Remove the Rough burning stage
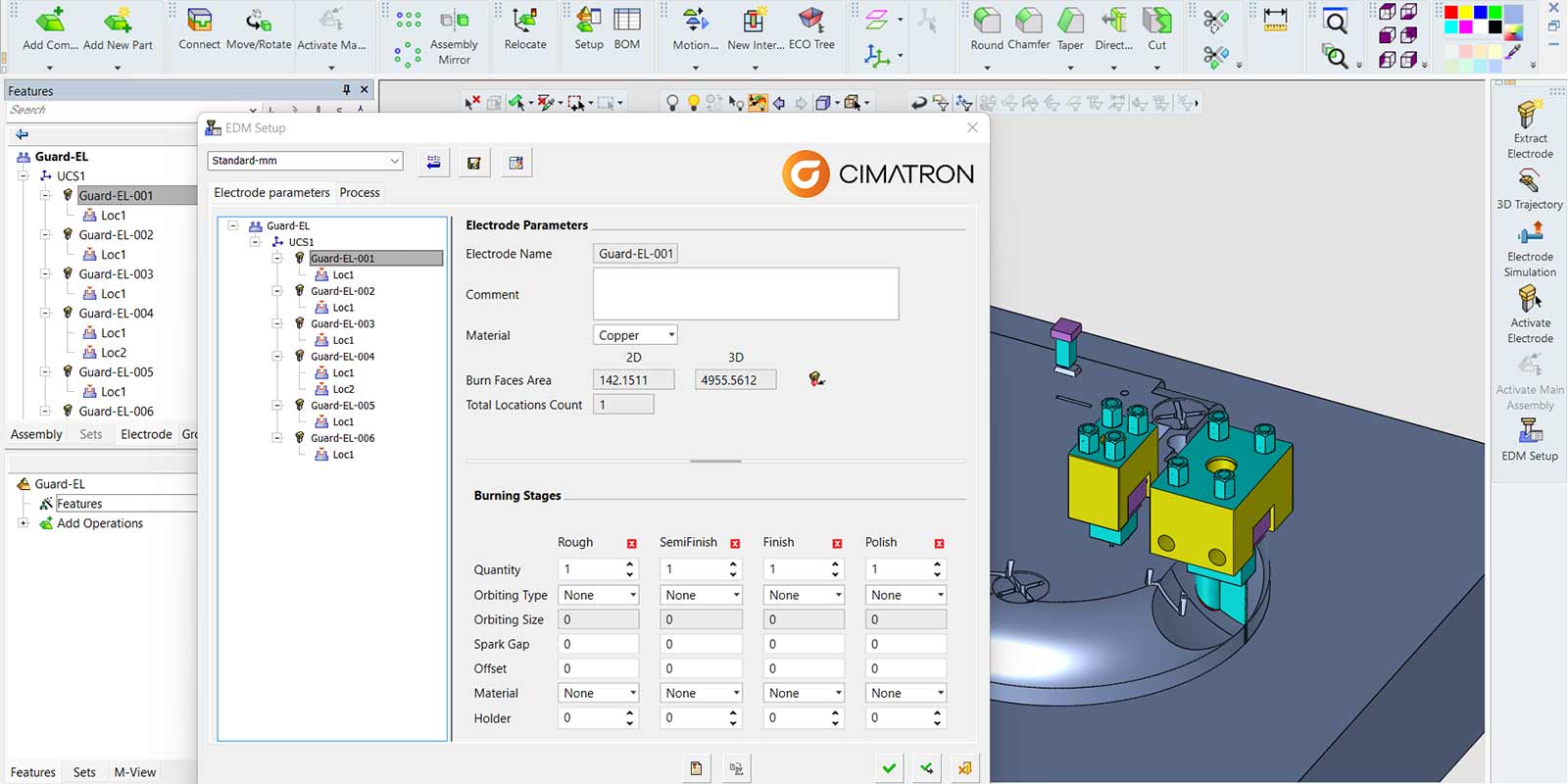The image size is (1568, 784). pyautogui.click(x=631, y=543)
